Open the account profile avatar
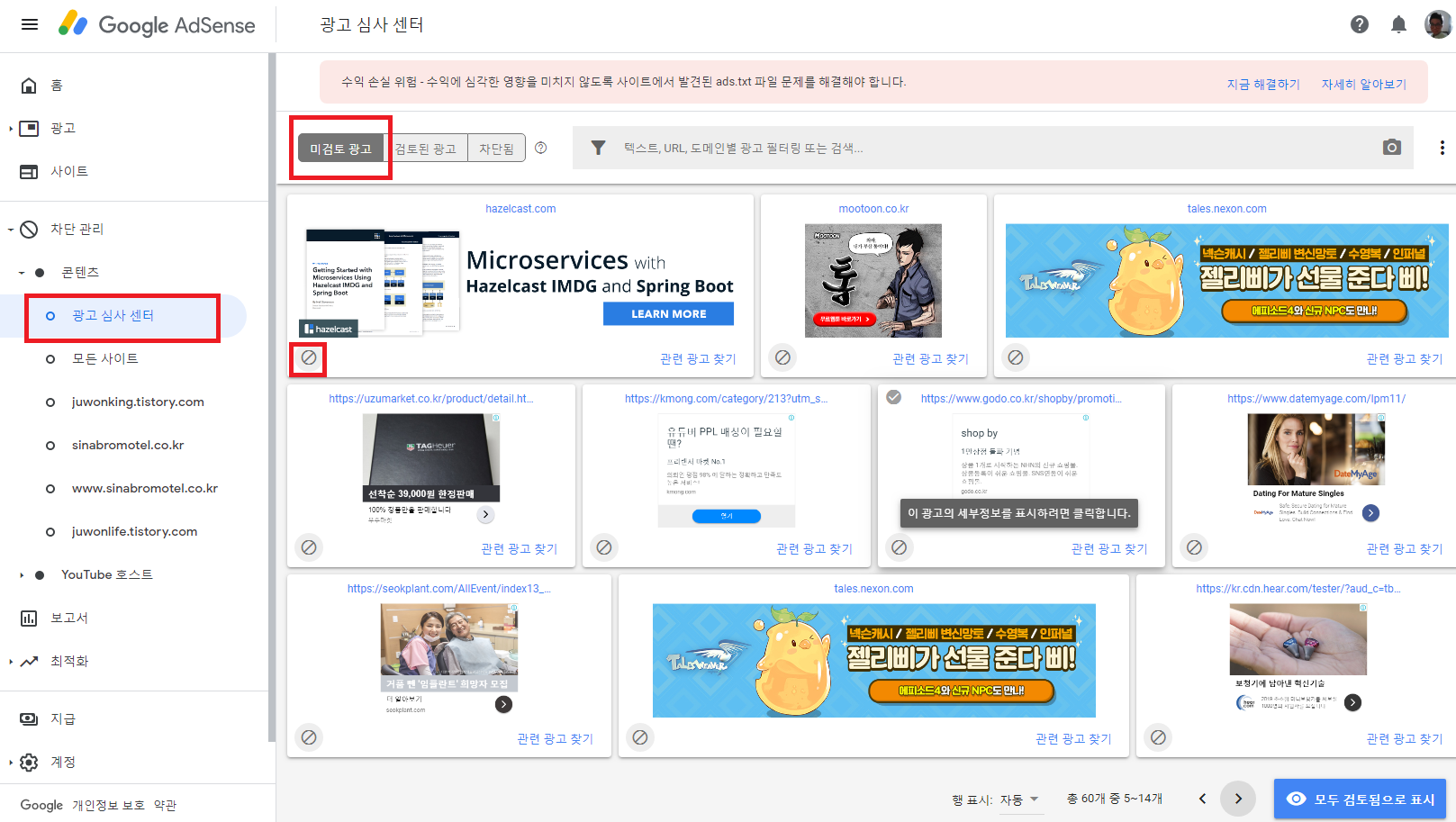The height and width of the screenshot is (822, 1456). [1437, 24]
